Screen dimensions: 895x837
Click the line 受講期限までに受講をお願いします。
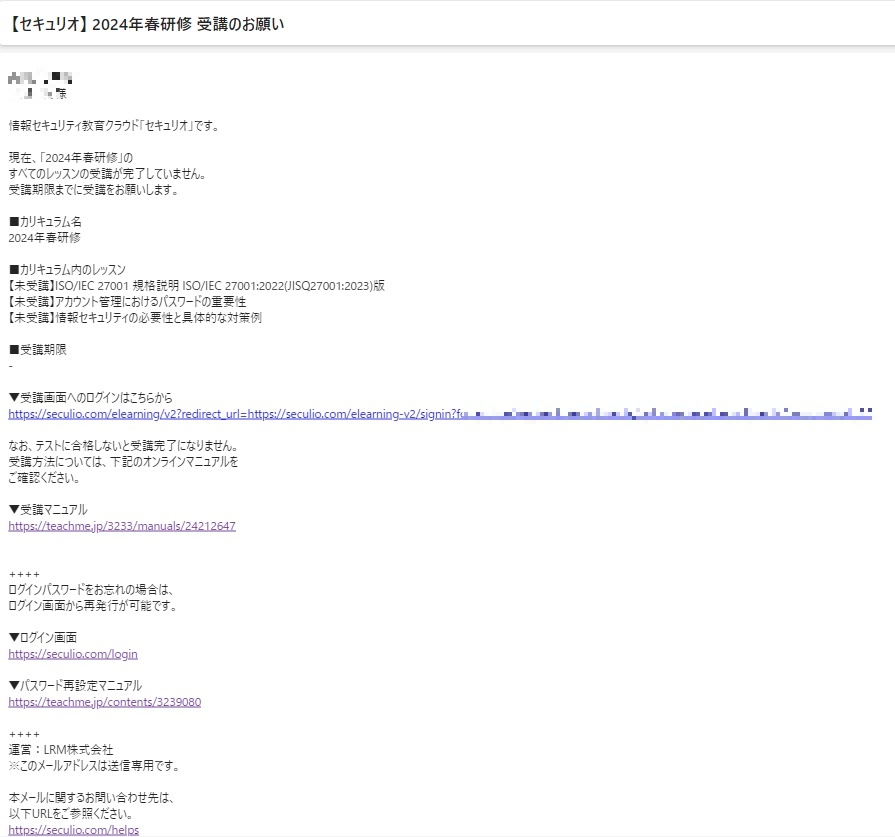(94, 190)
